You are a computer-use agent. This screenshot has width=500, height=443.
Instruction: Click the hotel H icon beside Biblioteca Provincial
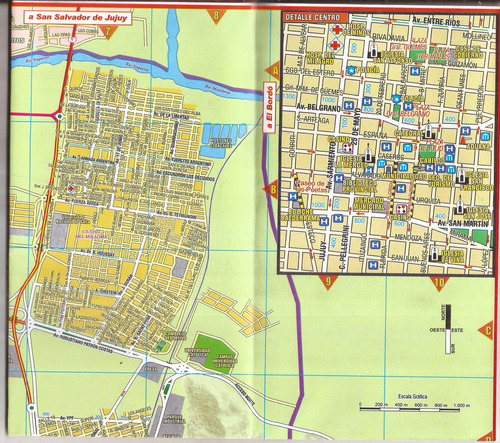(339, 178)
